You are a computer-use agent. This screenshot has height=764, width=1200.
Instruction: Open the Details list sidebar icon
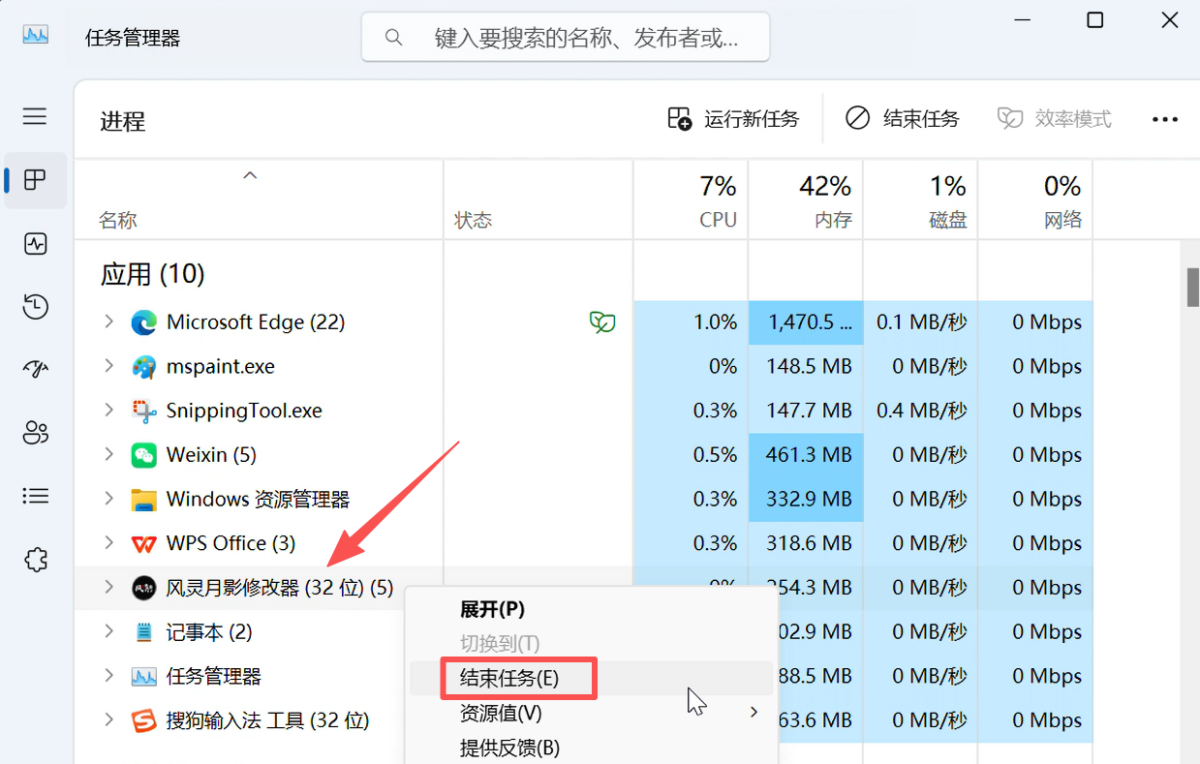tap(35, 496)
